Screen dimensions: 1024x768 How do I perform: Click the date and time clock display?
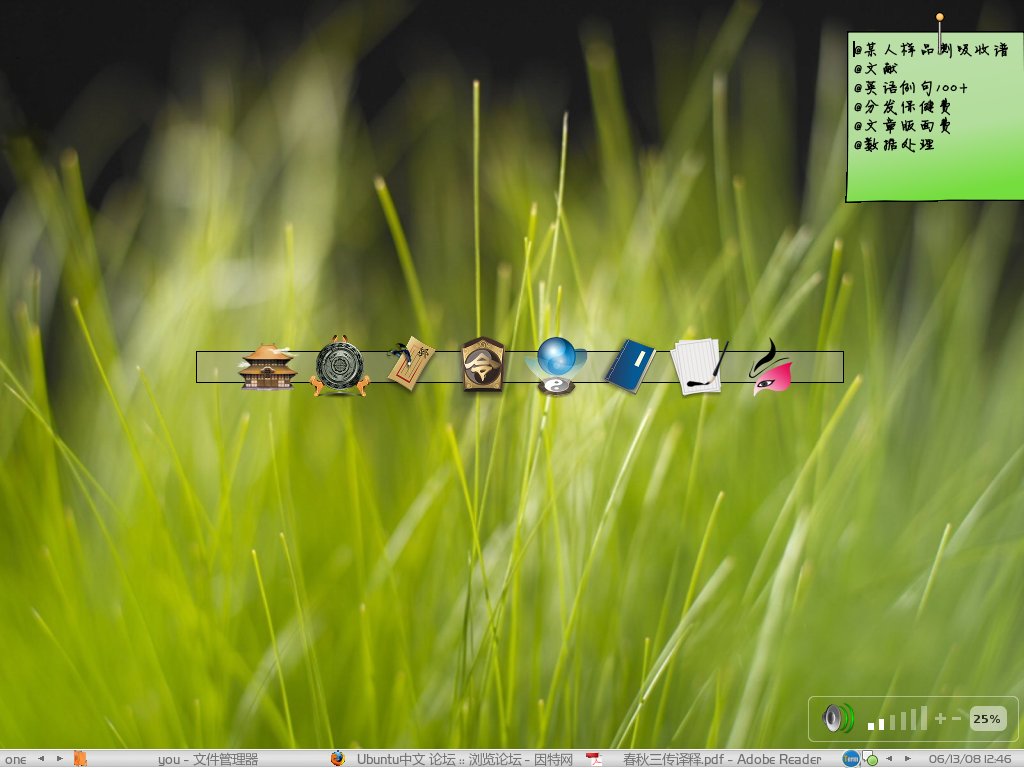point(970,759)
